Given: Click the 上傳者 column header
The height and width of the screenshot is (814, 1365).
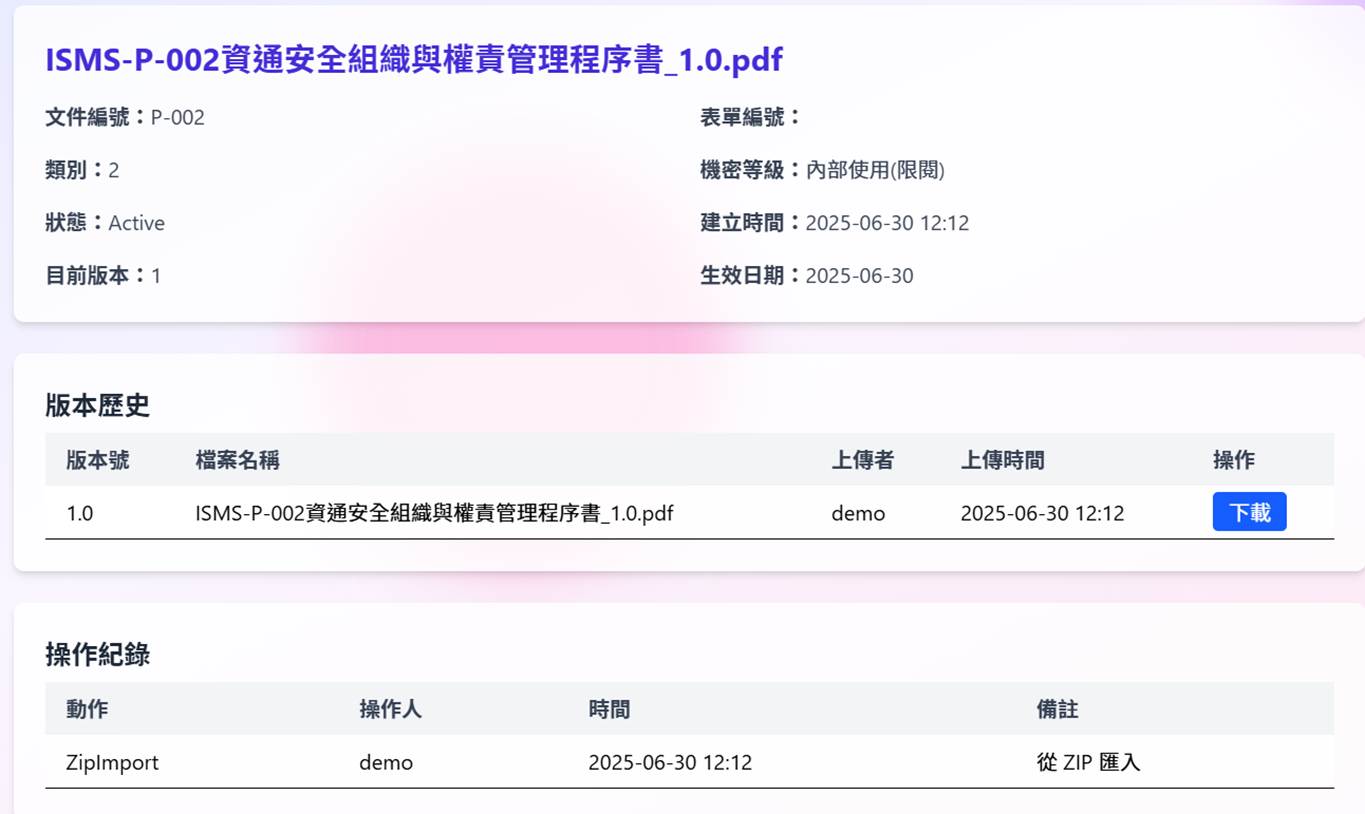Looking at the screenshot, I should pos(862,460).
